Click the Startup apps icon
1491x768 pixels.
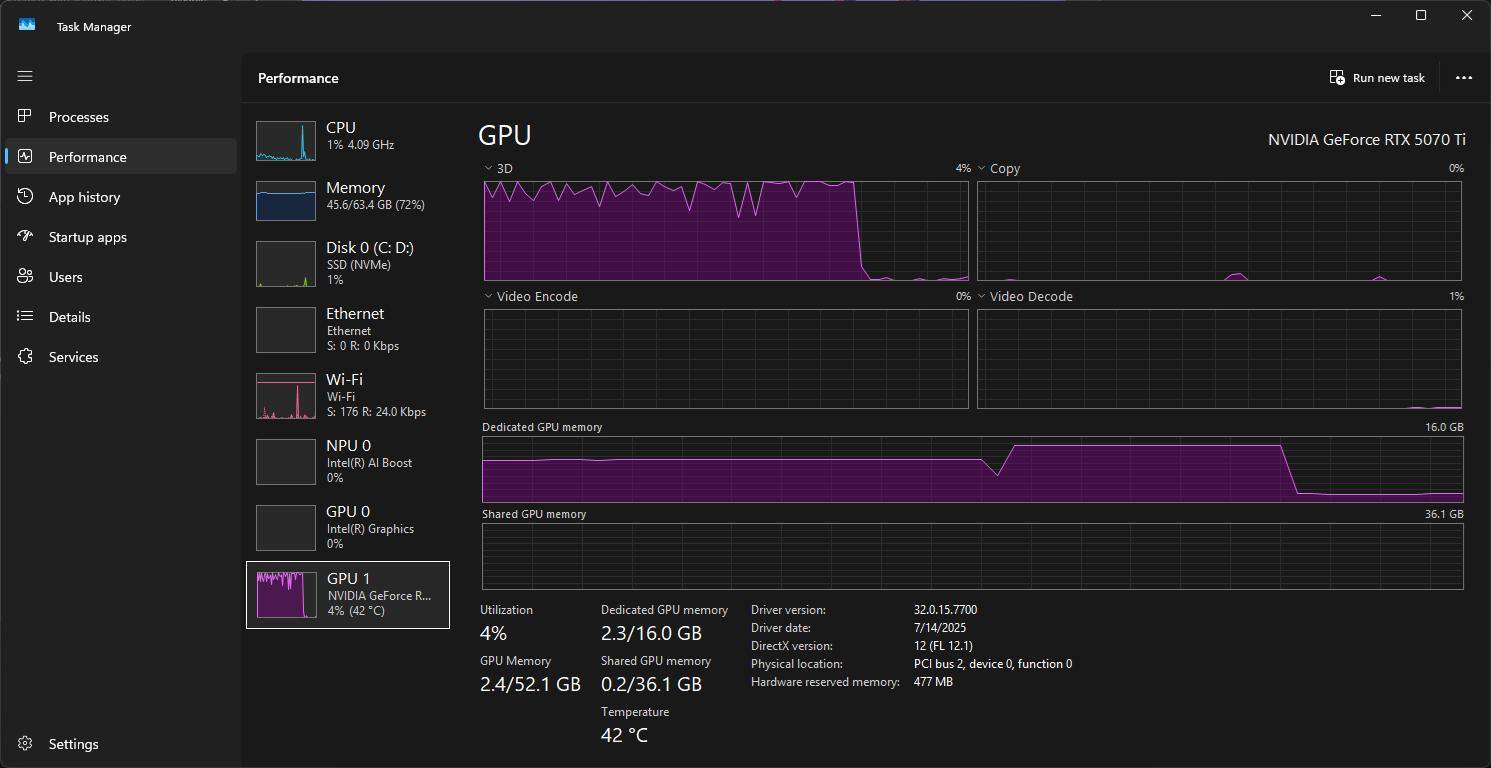26,237
